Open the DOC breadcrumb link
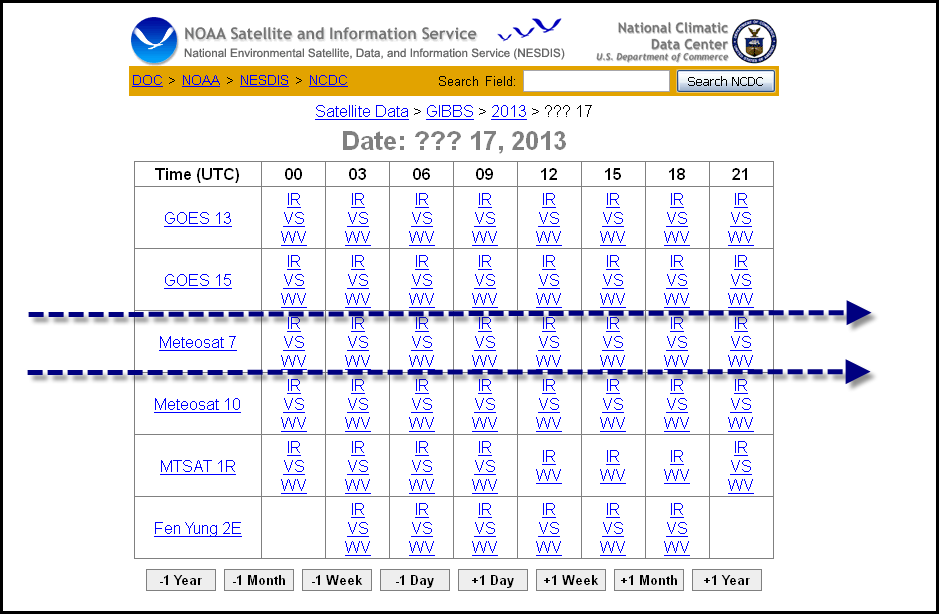Viewport: 939px width, 614px height. [147, 80]
